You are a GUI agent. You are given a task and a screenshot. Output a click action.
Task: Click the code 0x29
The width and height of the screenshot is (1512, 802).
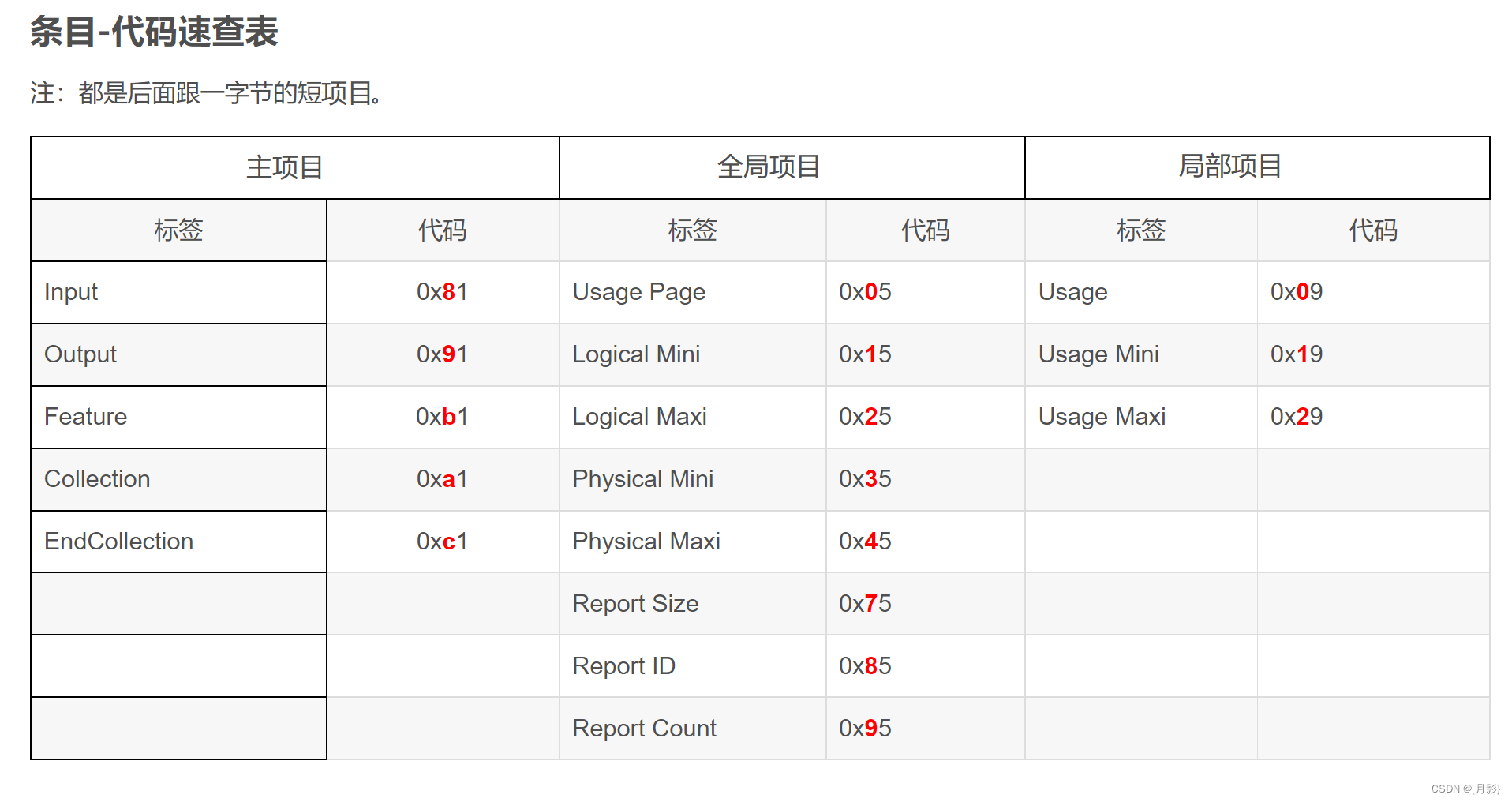1297,417
